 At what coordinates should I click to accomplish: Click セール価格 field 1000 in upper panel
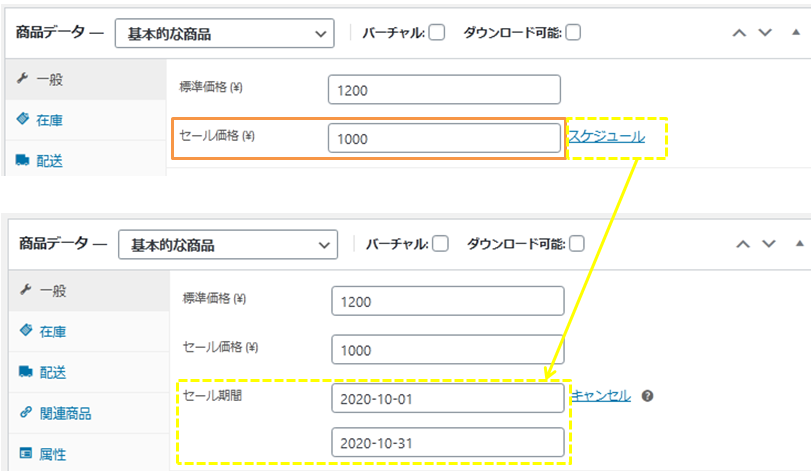[444, 138]
